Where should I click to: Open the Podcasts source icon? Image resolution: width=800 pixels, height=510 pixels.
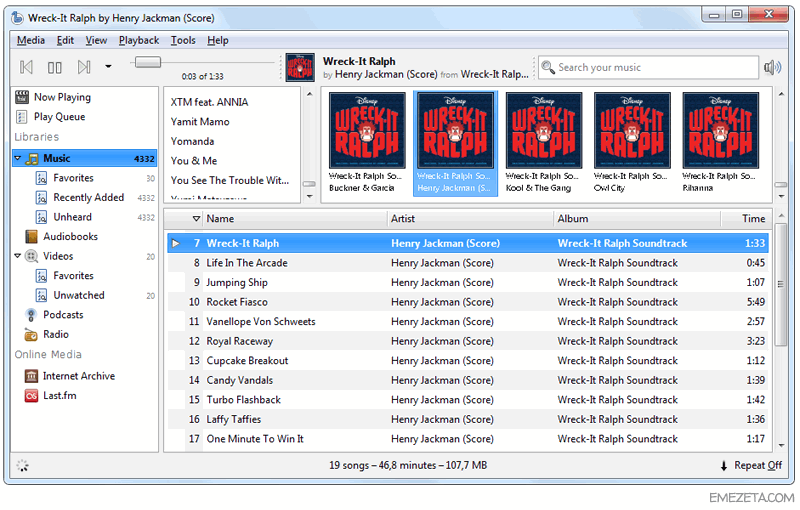tap(31, 315)
